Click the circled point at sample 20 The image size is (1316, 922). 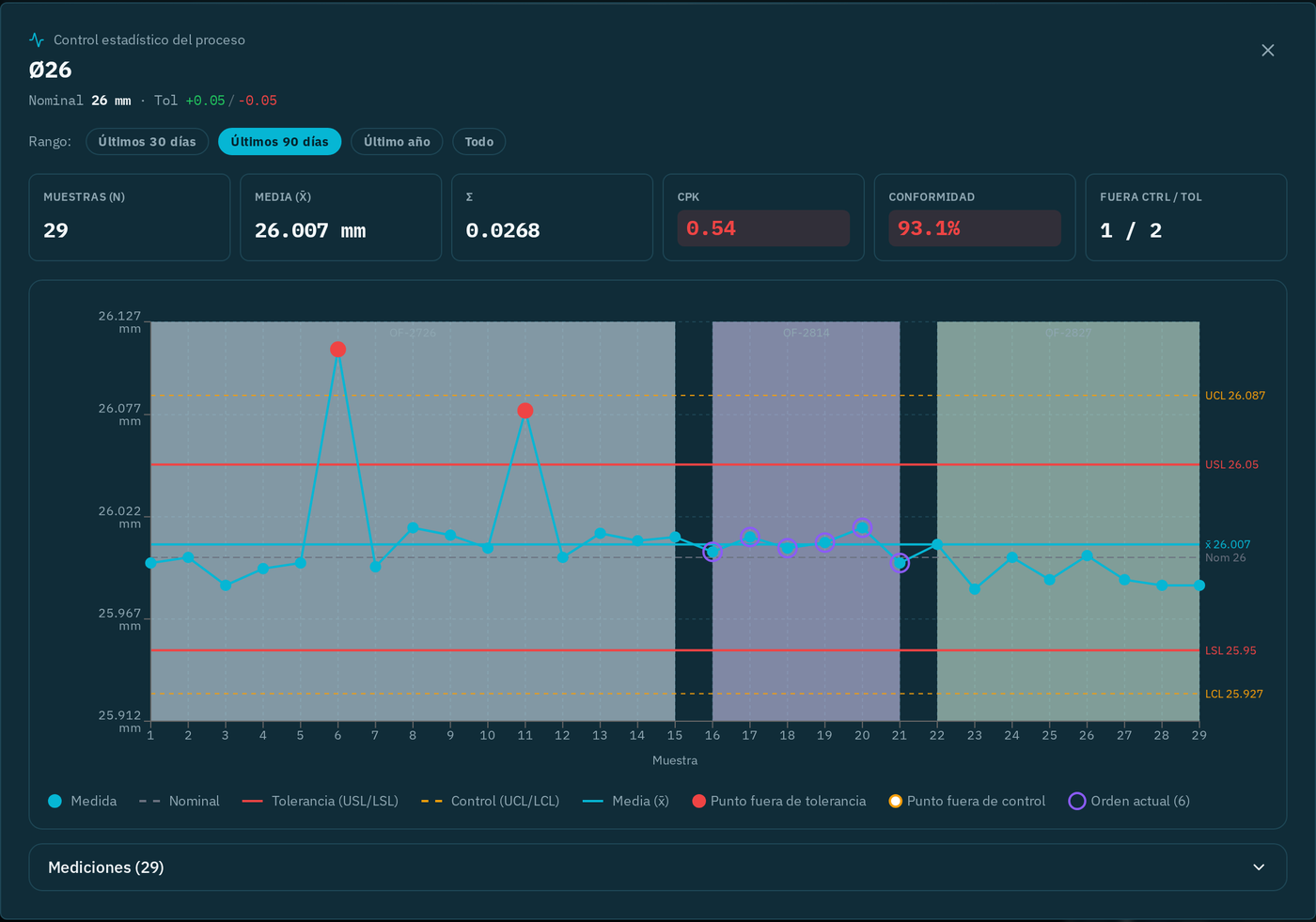pyautogui.click(x=862, y=527)
